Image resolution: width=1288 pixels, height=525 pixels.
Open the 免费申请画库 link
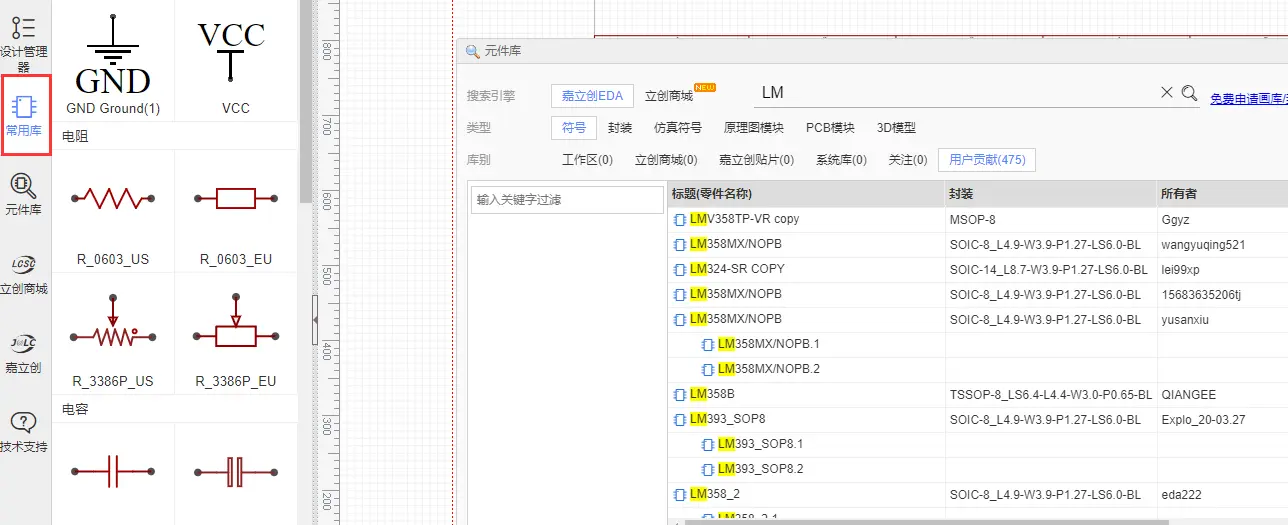[1248, 98]
